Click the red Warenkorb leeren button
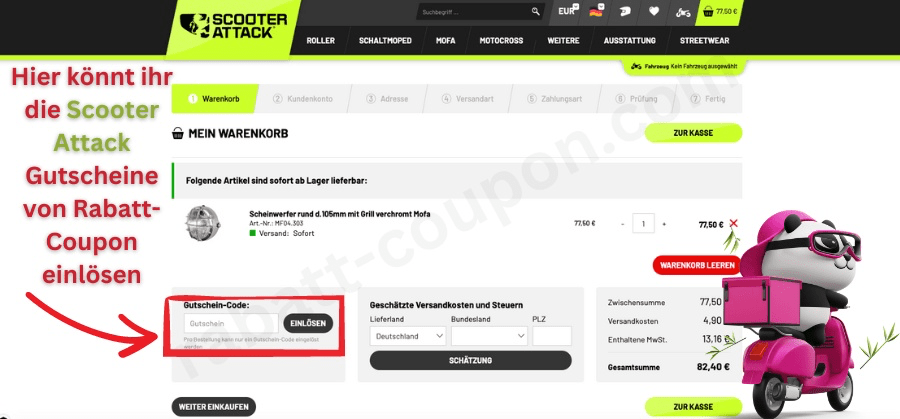This screenshot has width=900, height=419. [x=697, y=265]
